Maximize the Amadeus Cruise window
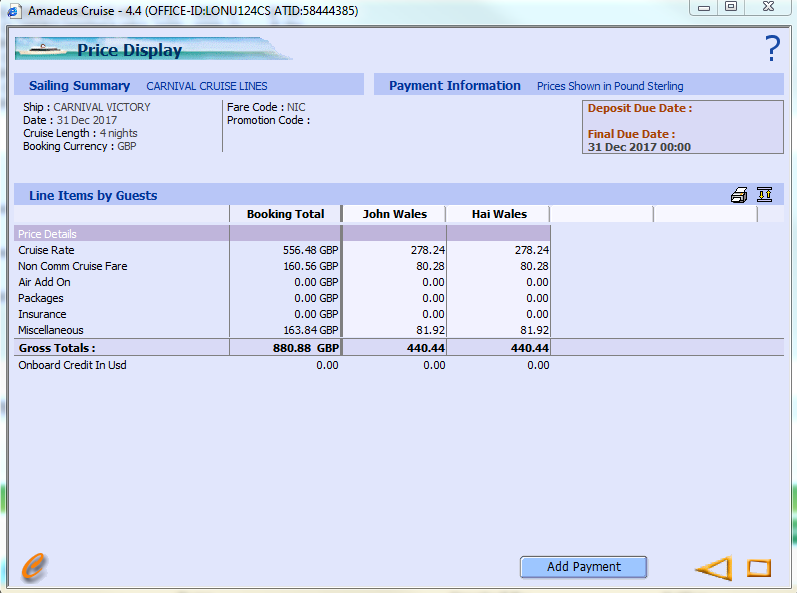 731,7
